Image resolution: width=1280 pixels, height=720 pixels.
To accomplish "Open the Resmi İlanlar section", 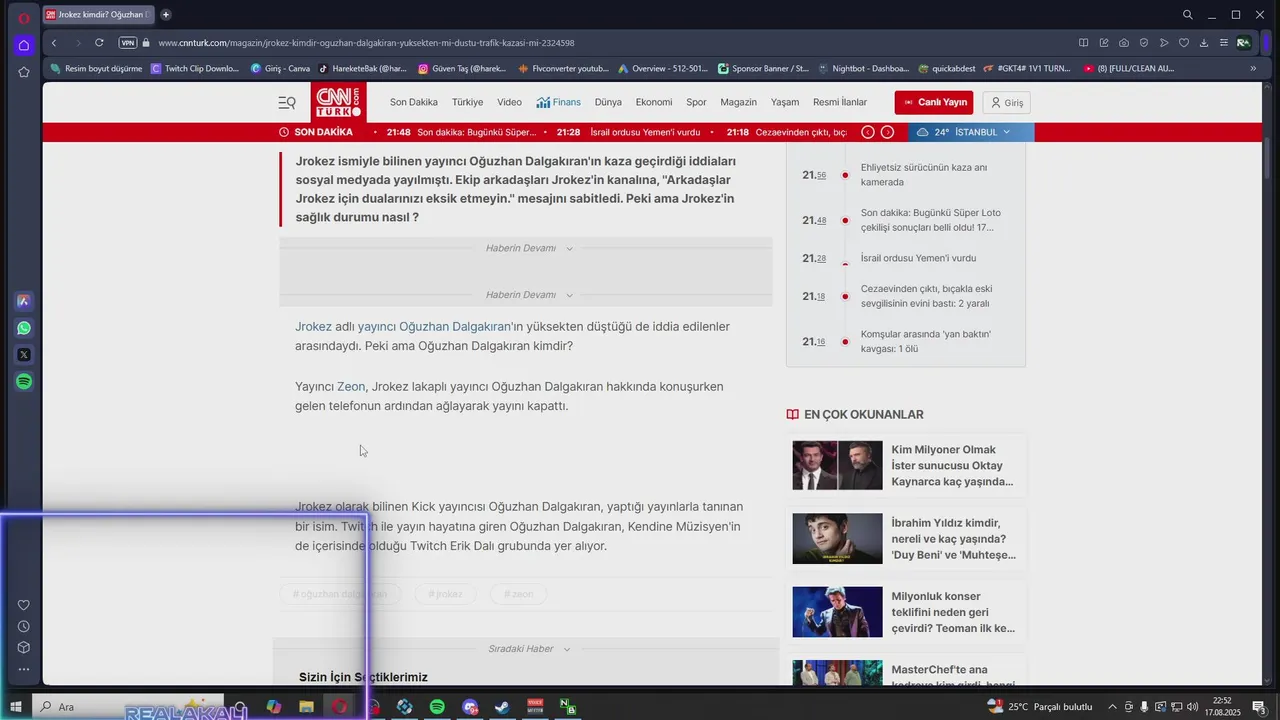I will tap(840, 102).
